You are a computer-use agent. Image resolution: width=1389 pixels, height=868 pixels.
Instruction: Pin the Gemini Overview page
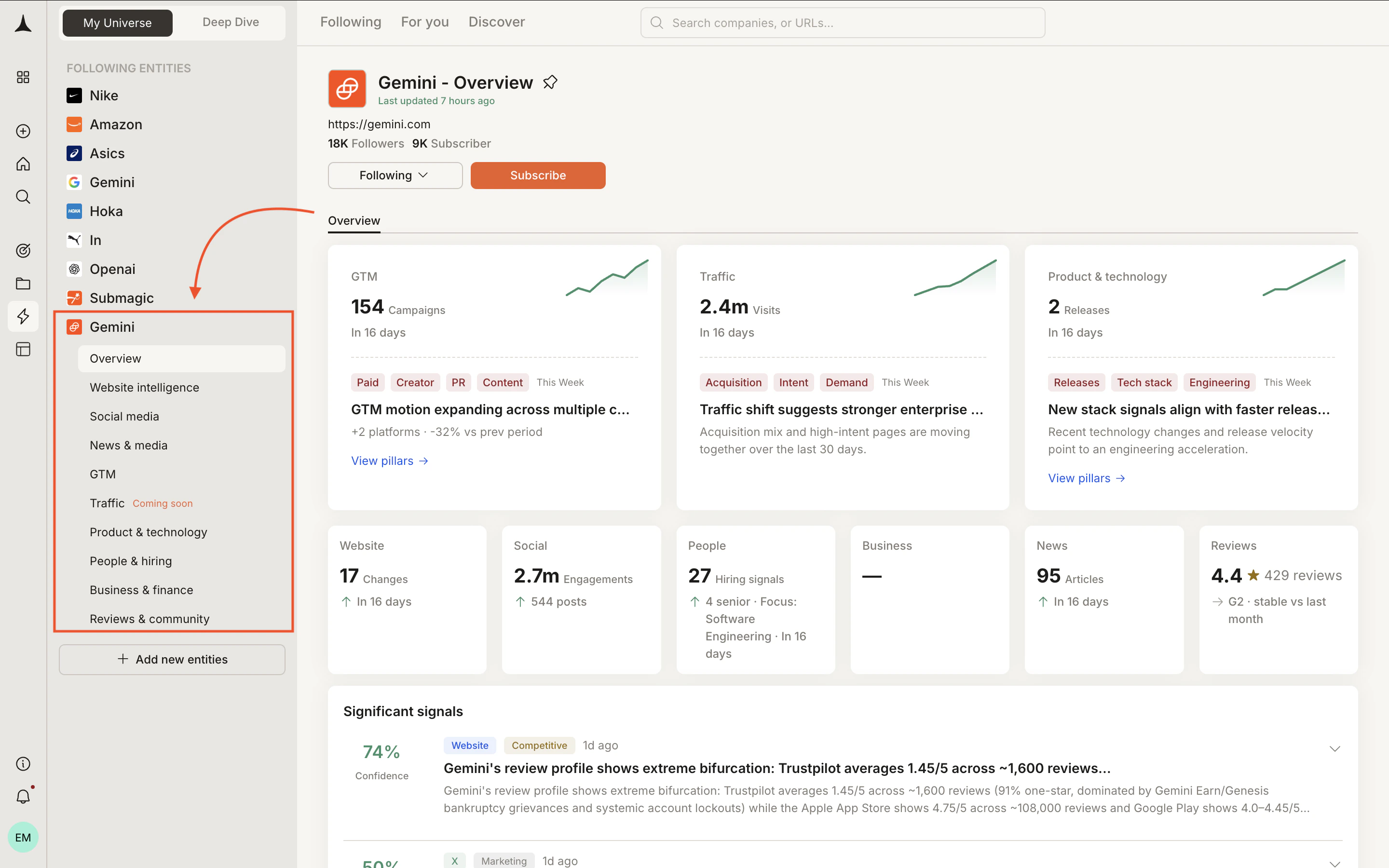click(550, 82)
